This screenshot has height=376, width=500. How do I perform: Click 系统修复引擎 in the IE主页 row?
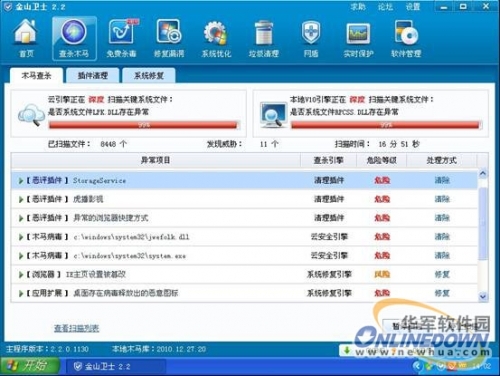coord(329,274)
